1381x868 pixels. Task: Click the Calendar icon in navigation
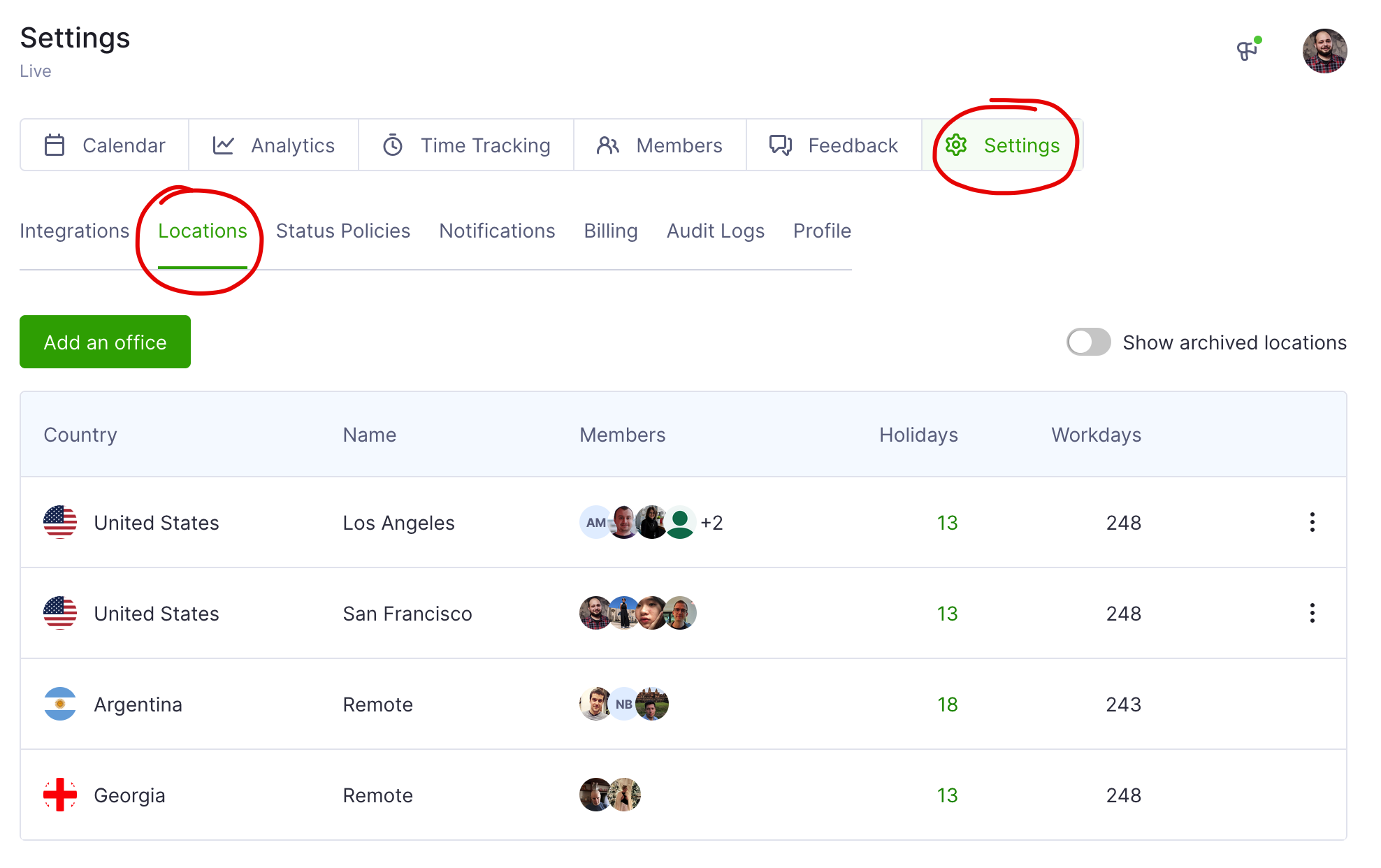coord(55,145)
